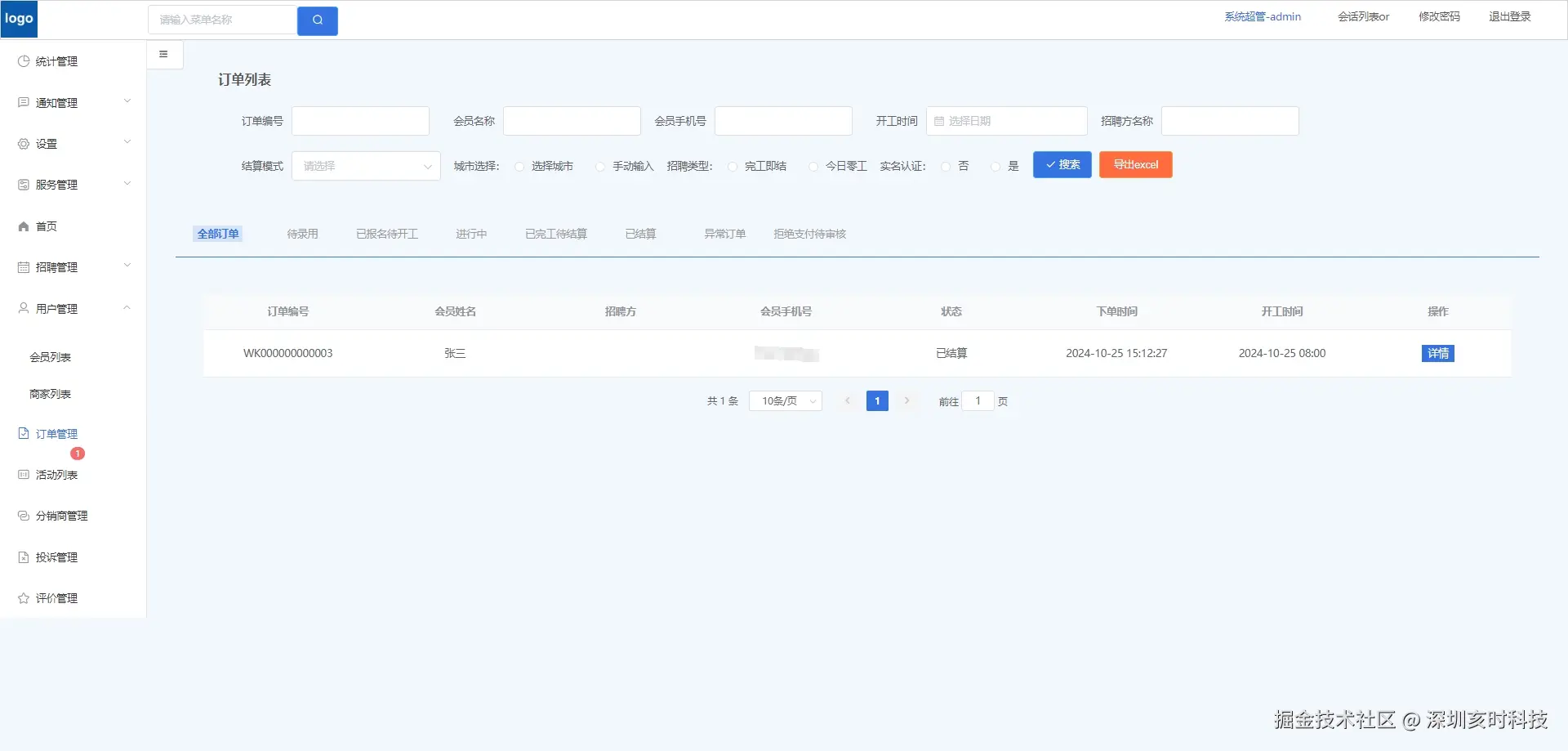Select 否 for 实名认证
The image size is (1568, 751).
946,167
